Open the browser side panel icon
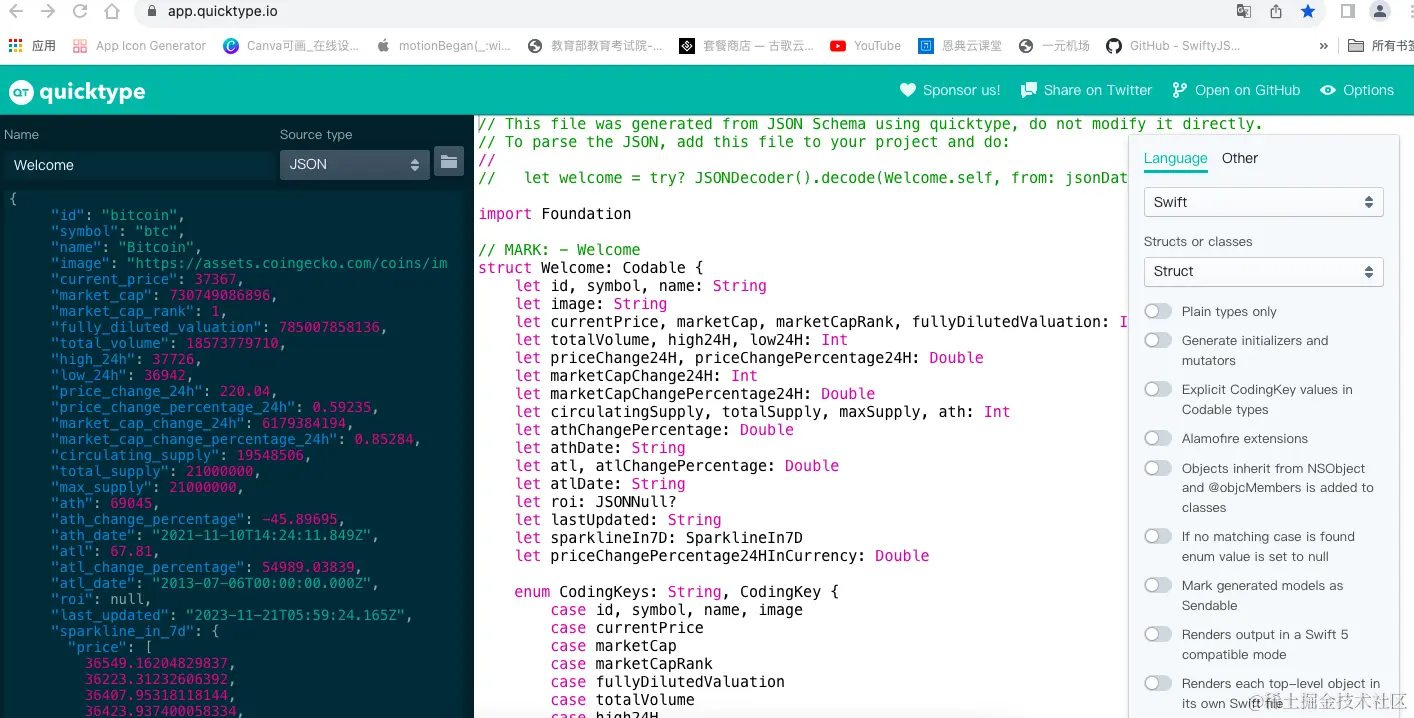 click(1348, 11)
